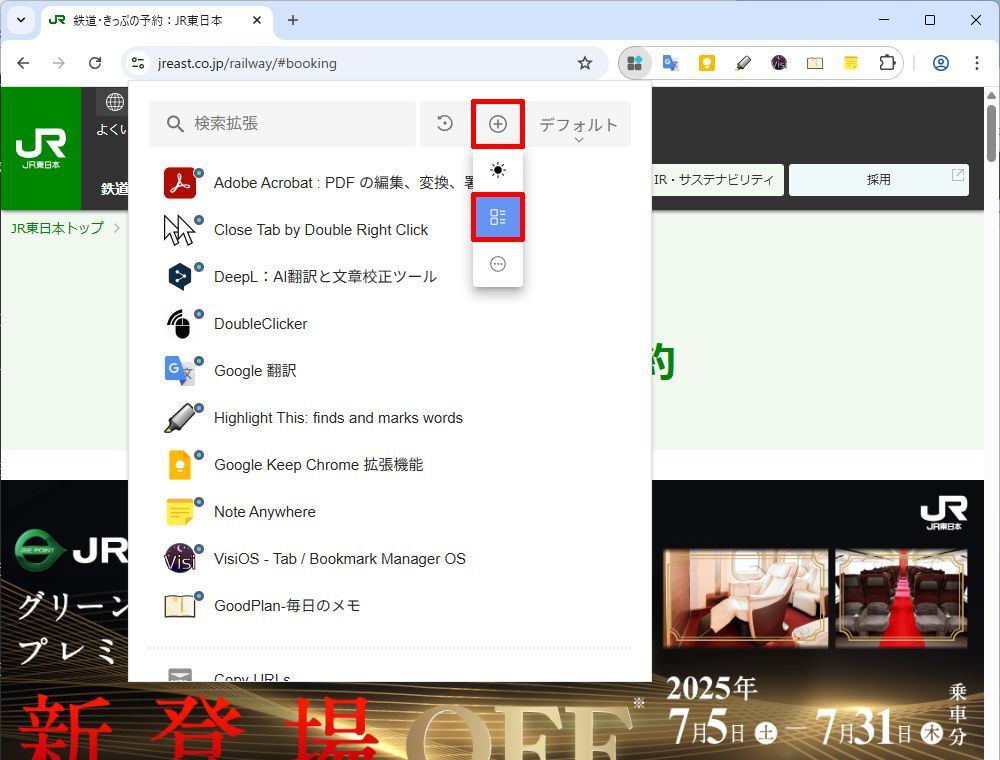Click the red-carpet train cabin photo
Image resolution: width=1000 pixels, height=760 pixels.
[x=901, y=597]
